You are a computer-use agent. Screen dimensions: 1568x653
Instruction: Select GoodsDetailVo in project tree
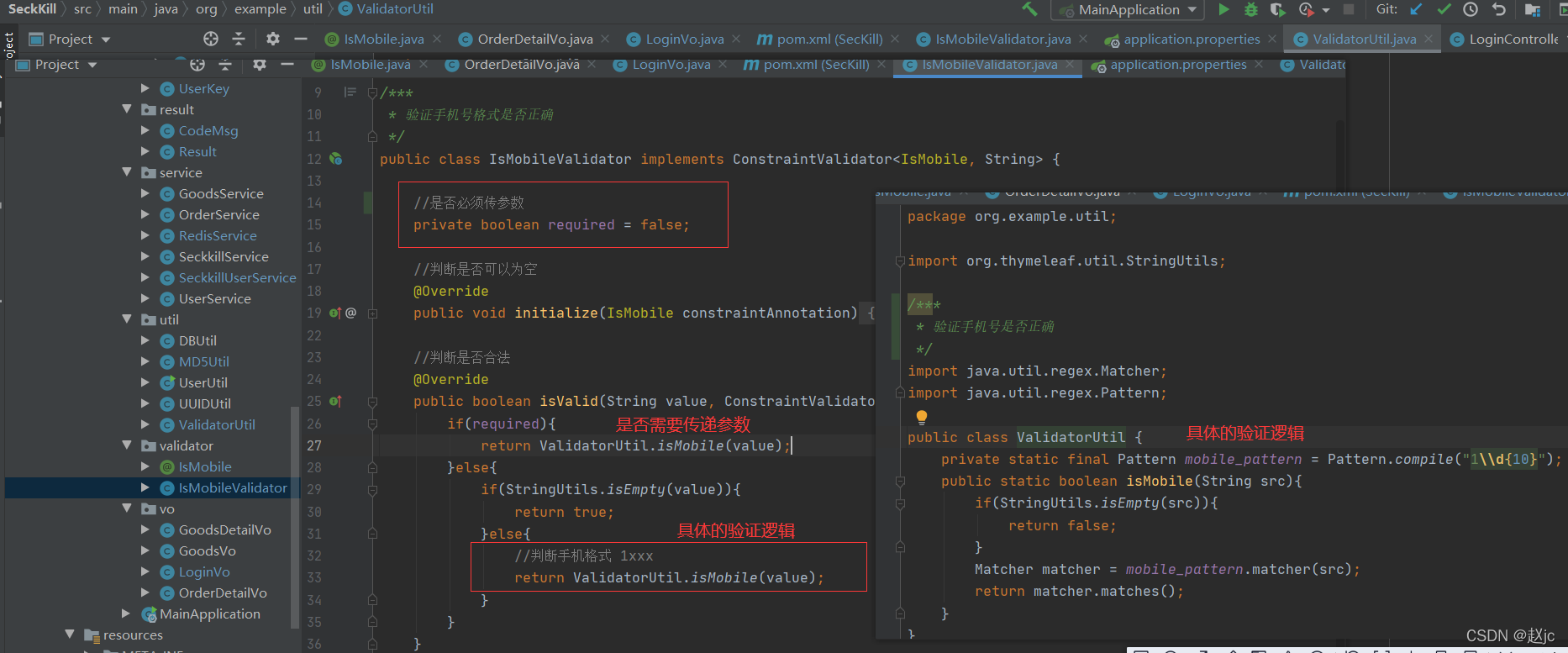click(x=224, y=529)
